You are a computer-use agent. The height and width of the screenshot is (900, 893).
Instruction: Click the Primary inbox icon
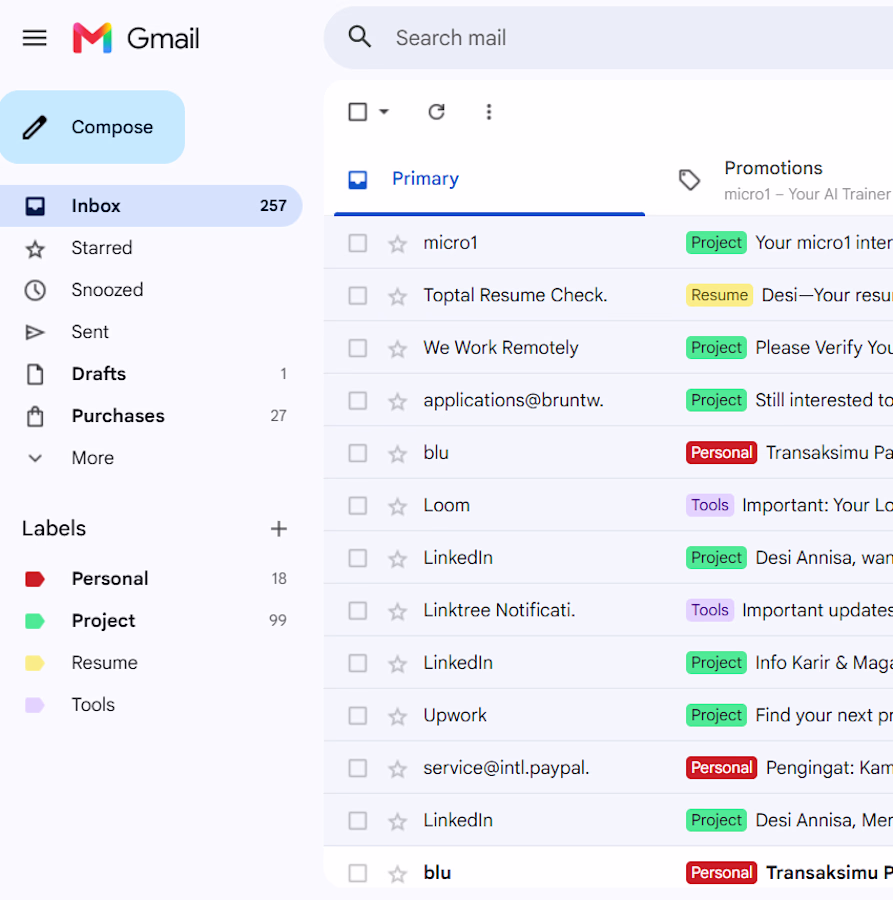point(358,180)
